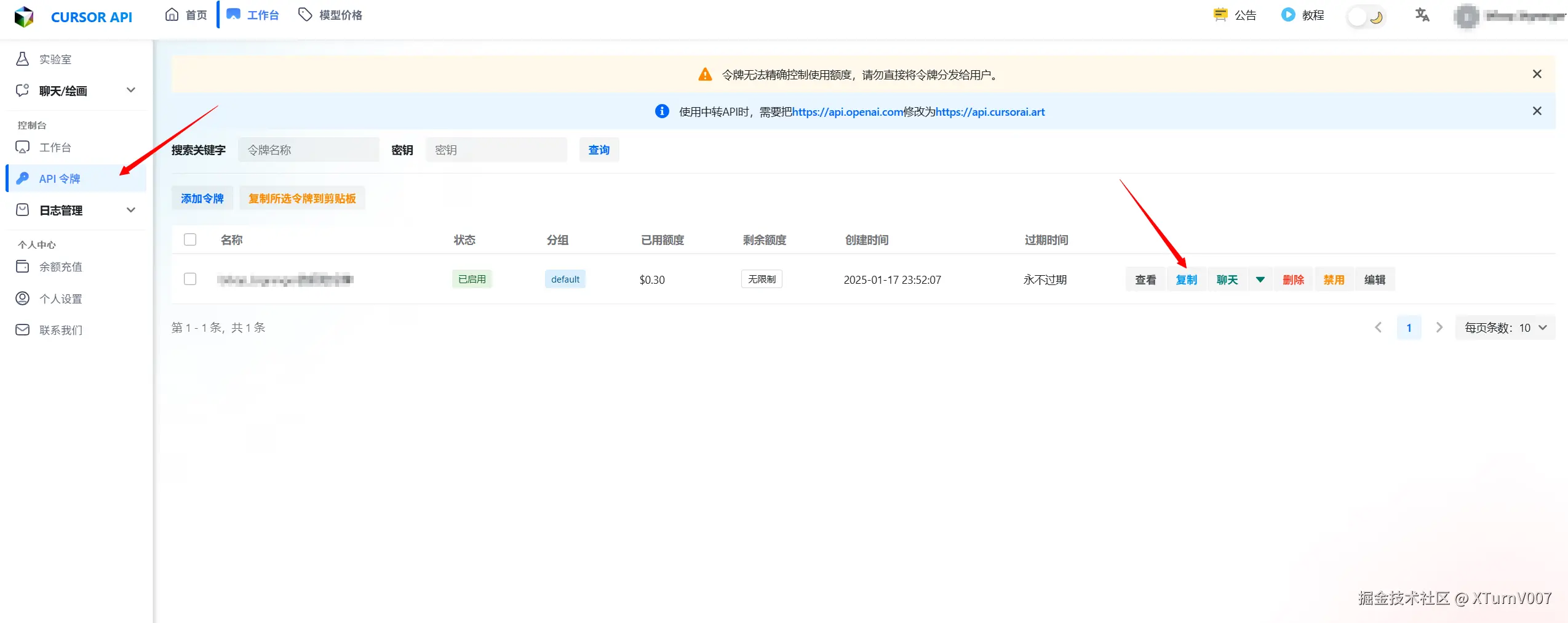Open the 公告 announcements panel

(x=1235, y=15)
